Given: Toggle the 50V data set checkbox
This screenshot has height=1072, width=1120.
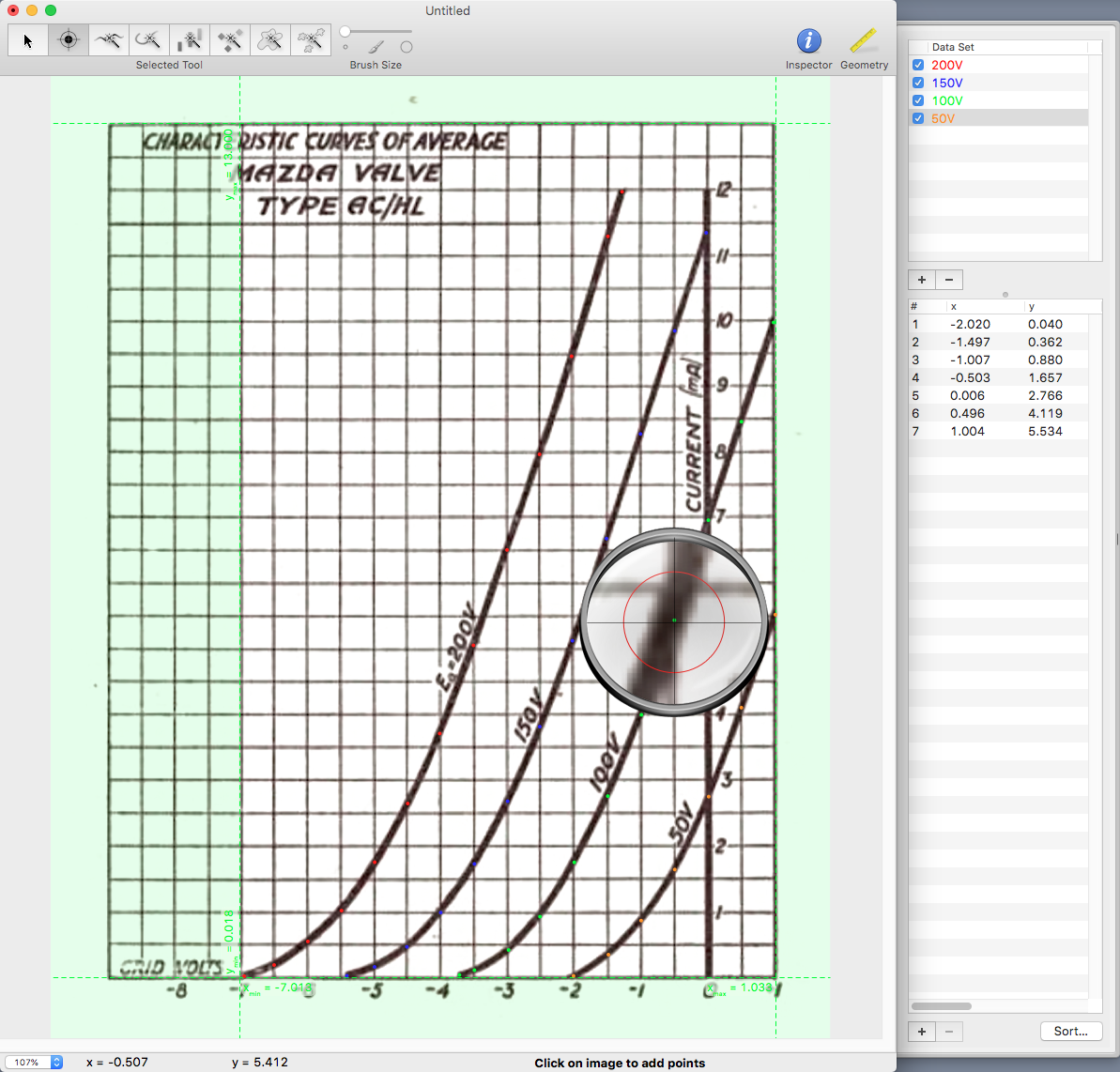Looking at the screenshot, I should pos(918,118).
